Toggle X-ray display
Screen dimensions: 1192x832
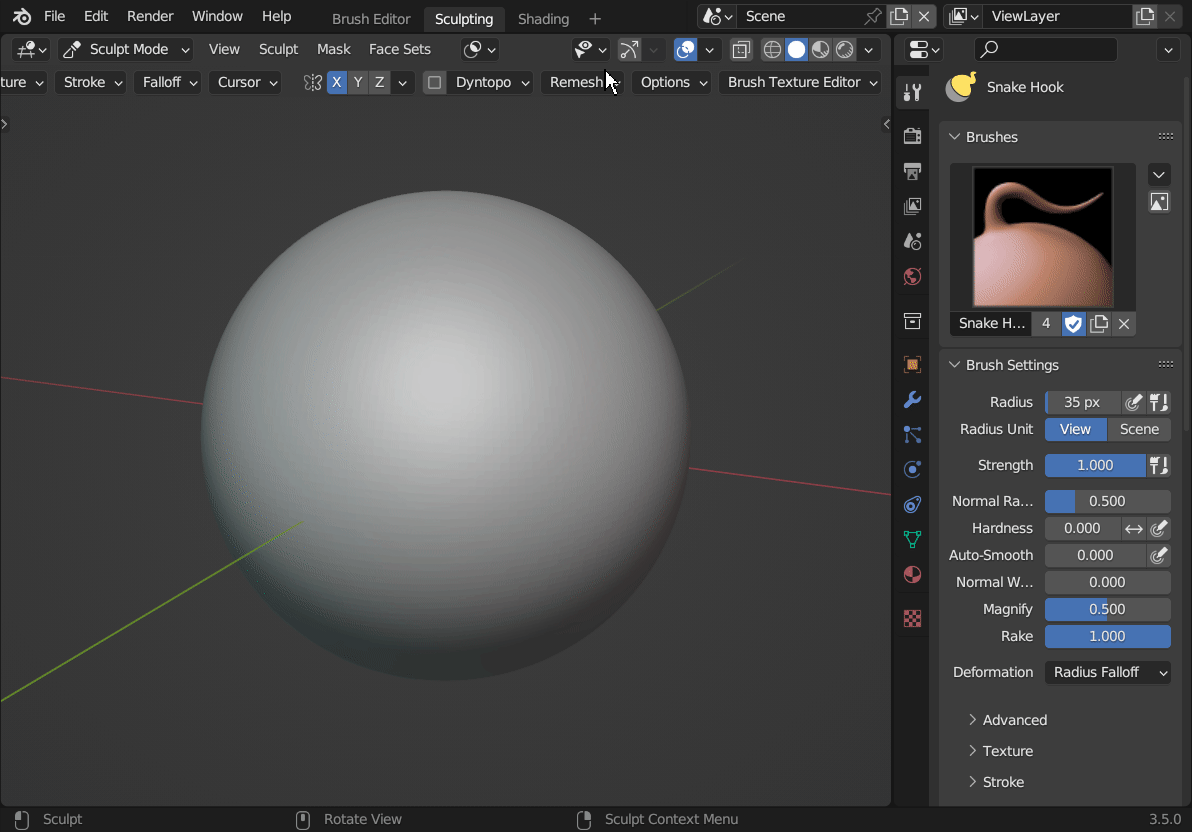click(x=740, y=49)
